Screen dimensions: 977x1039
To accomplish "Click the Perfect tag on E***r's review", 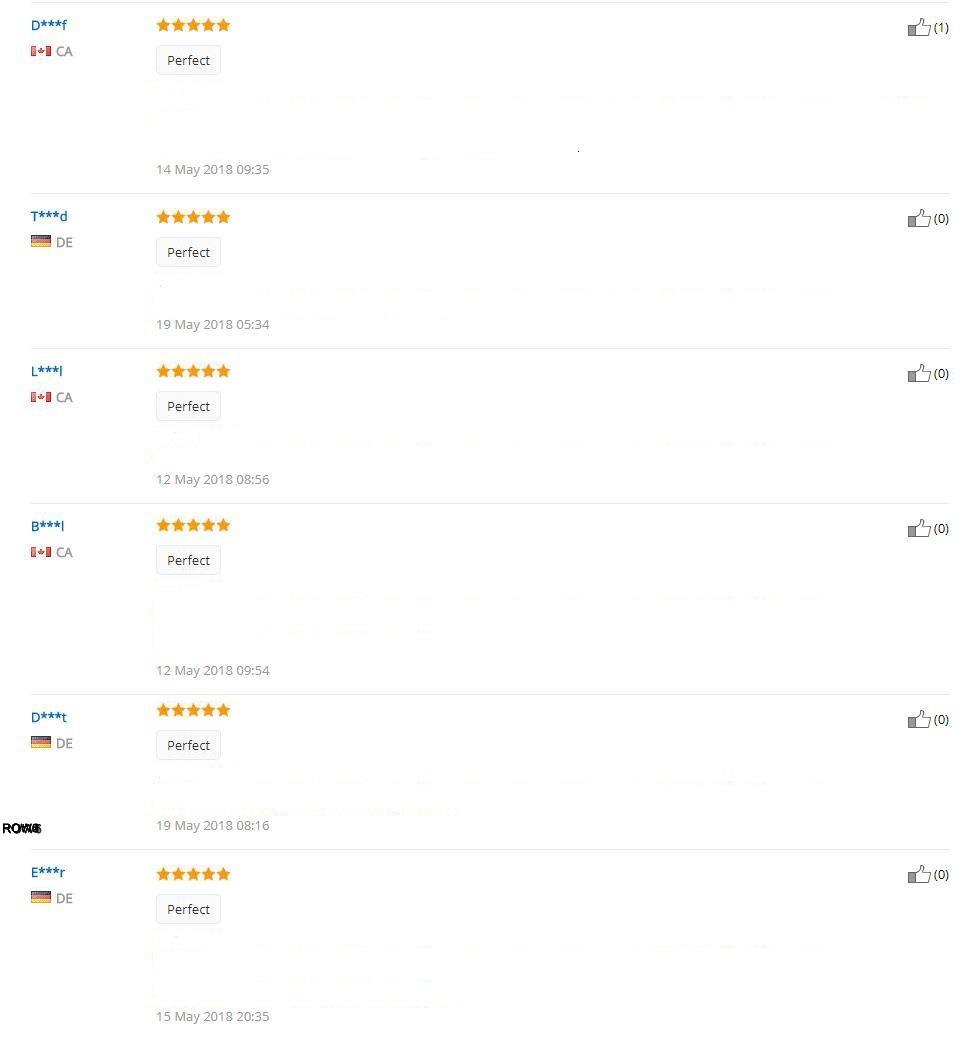I will click(188, 909).
